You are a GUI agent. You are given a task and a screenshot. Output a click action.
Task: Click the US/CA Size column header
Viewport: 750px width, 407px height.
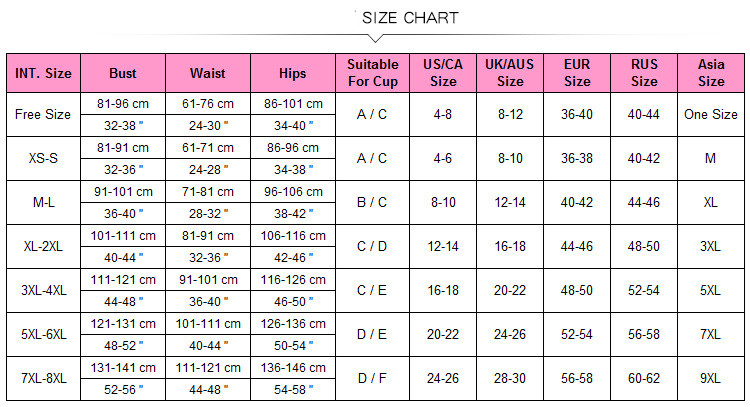click(x=442, y=73)
